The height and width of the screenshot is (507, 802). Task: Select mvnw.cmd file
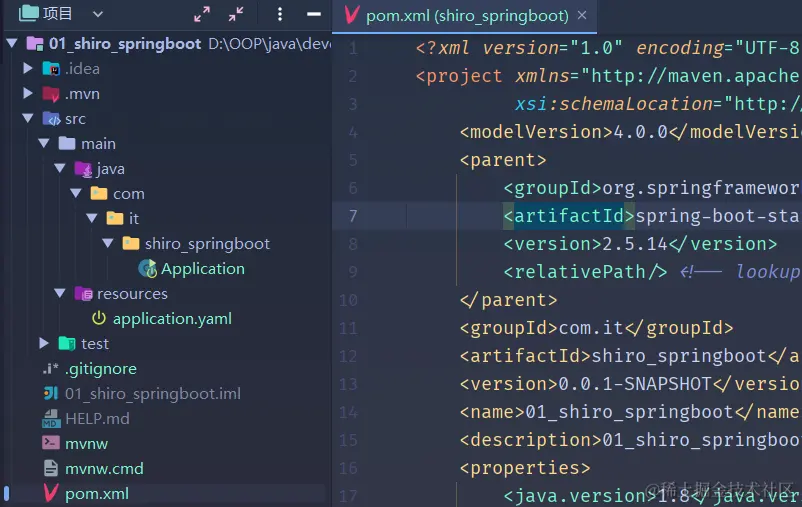click(x=104, y=469)
